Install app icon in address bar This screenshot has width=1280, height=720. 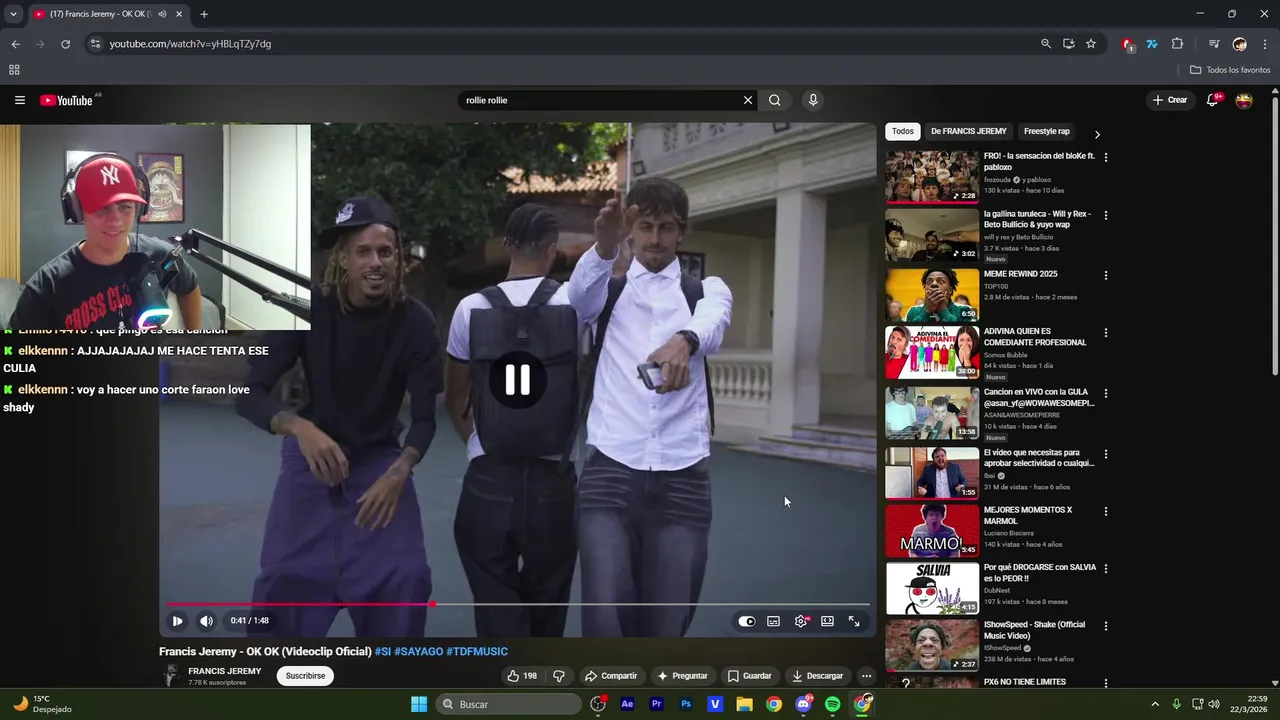pos(1069,44)
